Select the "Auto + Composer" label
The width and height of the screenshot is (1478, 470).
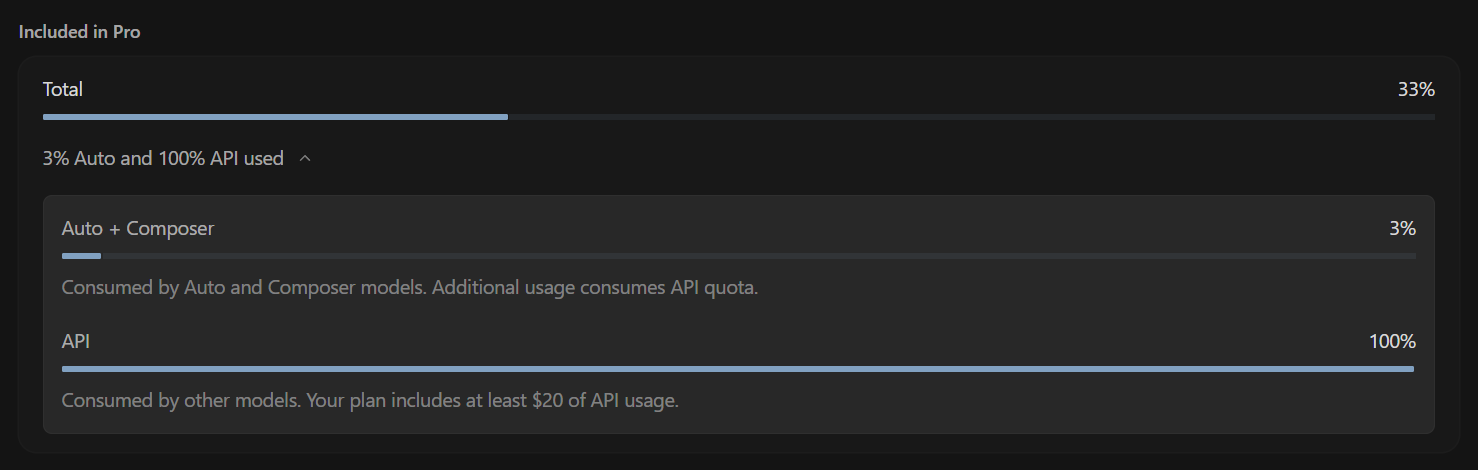click(x=138, y=228)
